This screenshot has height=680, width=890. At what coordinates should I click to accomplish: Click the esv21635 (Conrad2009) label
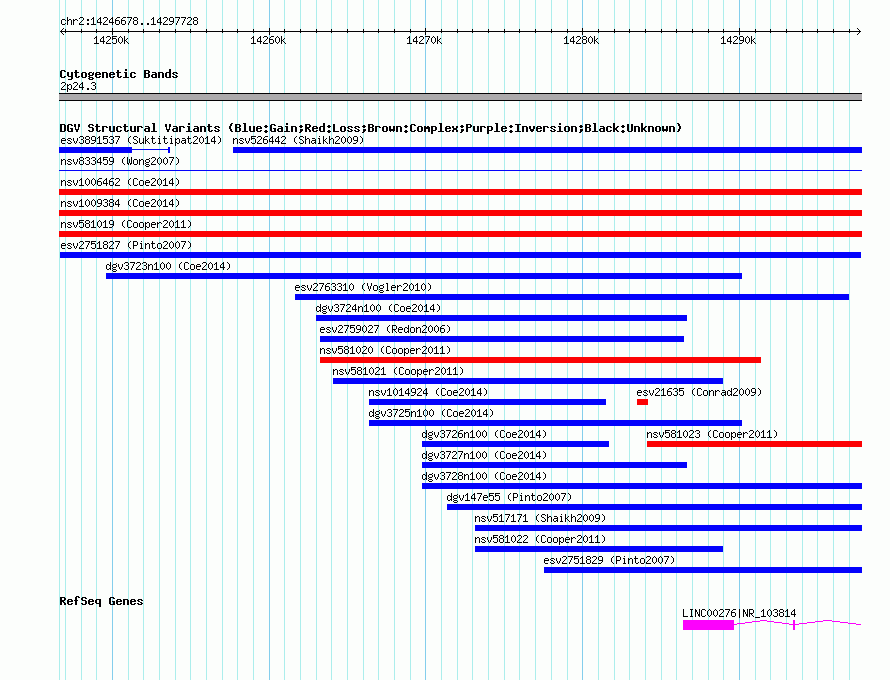coord(699,392)
